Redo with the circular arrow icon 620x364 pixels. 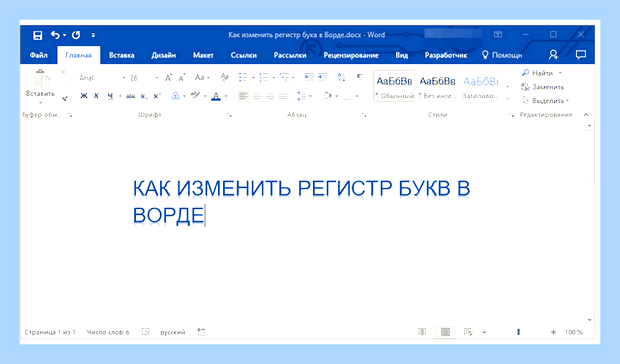pos(76,35)
